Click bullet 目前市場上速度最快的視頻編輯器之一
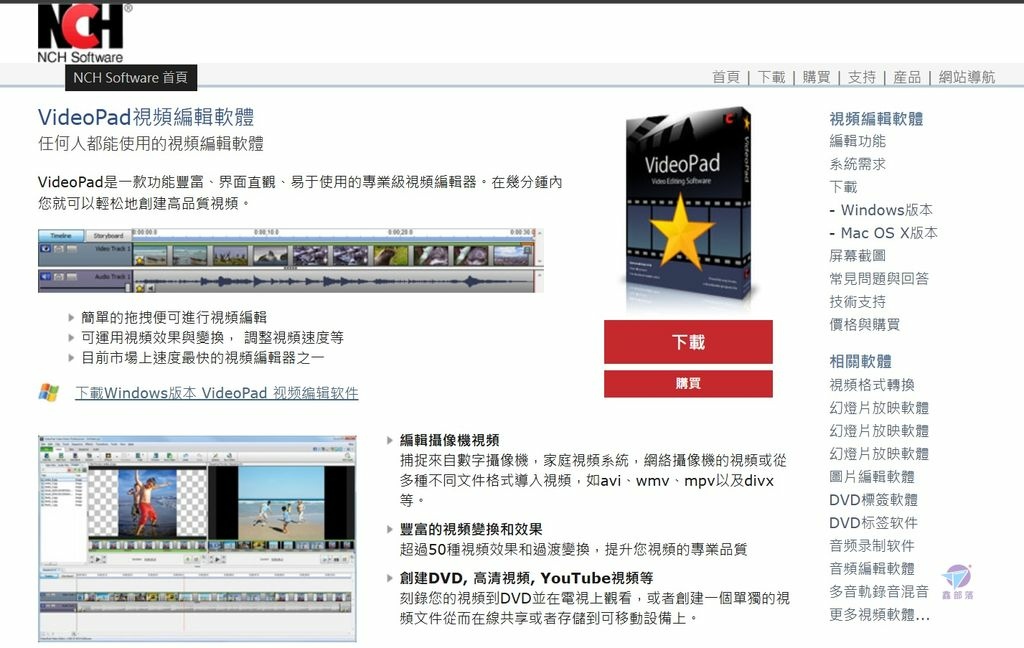 click(202, 357)
